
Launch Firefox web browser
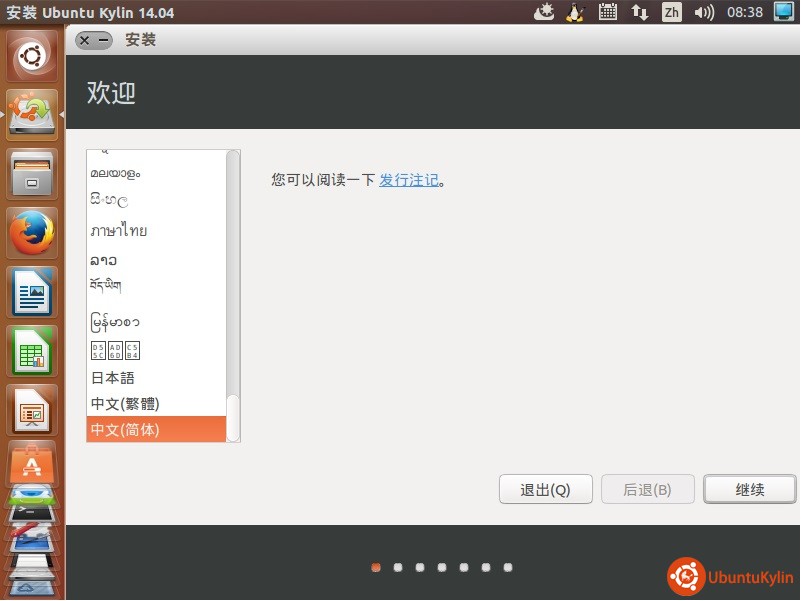[x=33, y=234]
